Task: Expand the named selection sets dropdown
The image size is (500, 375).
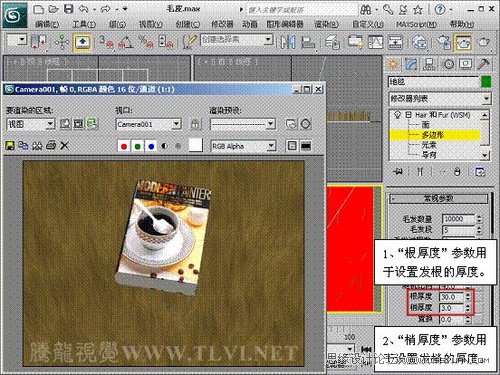Action: 268,40
